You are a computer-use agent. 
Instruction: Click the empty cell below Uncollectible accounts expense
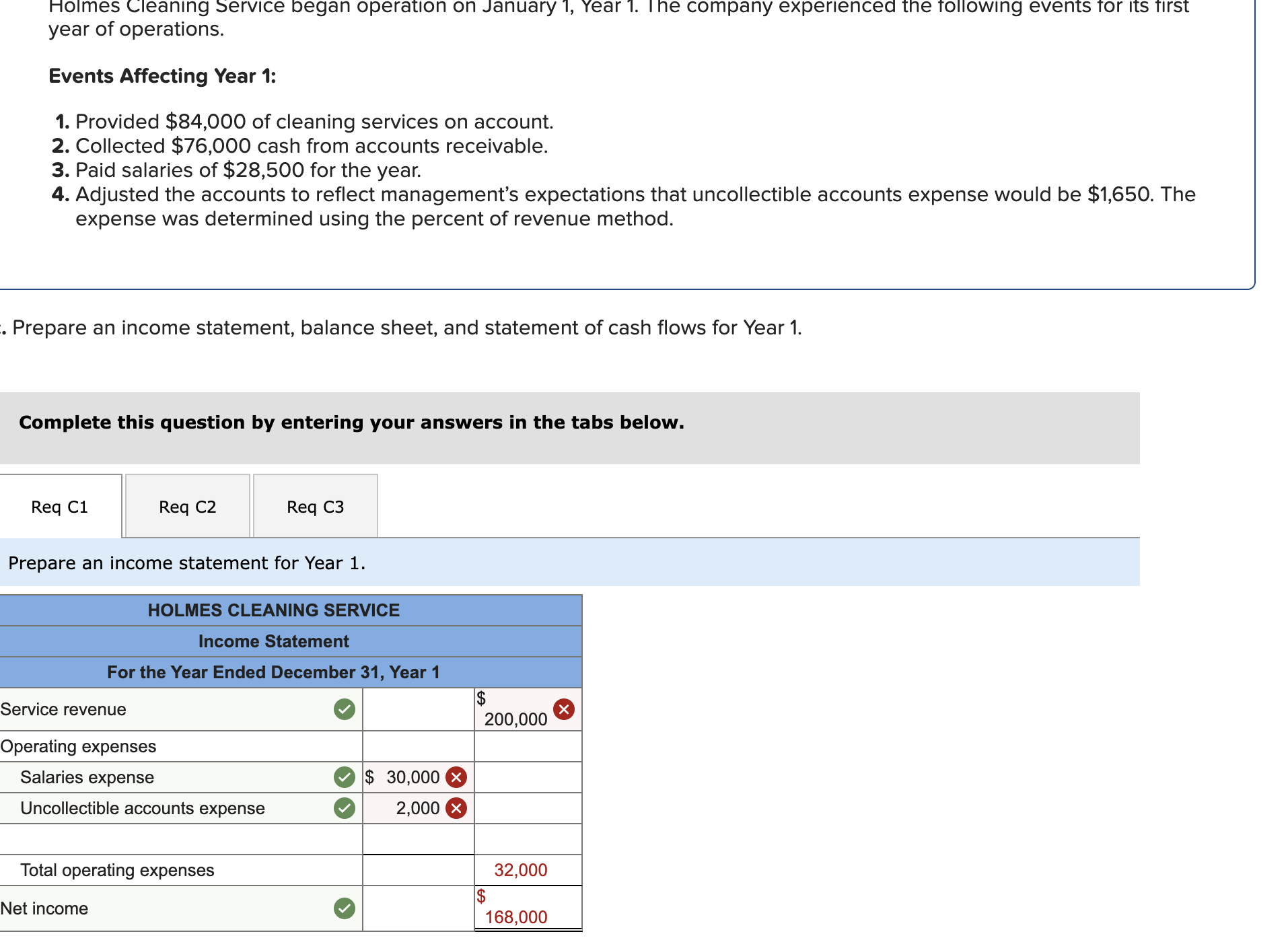pos(417,839)
